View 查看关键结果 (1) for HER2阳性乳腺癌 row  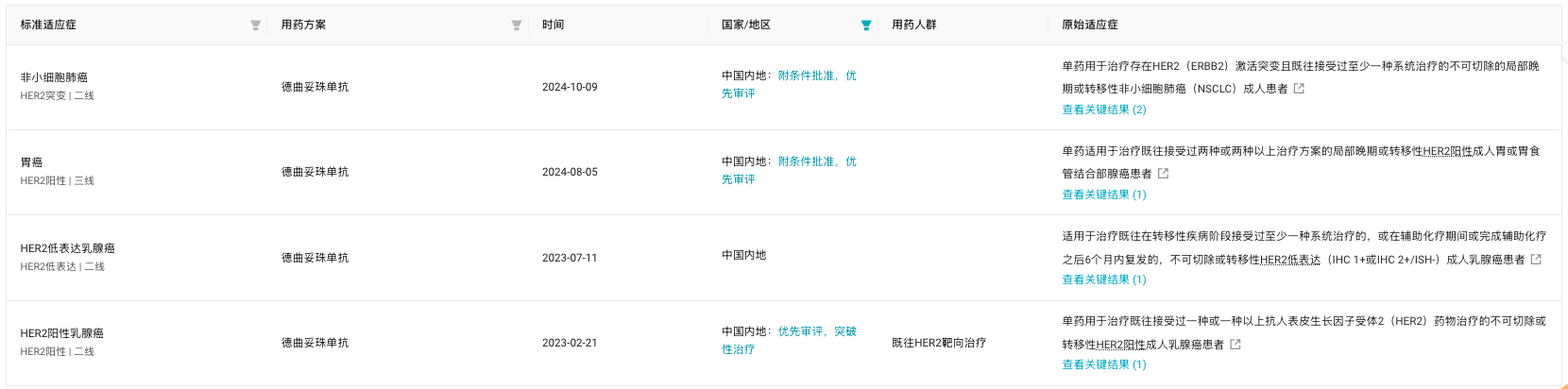tap(1103, 364)
